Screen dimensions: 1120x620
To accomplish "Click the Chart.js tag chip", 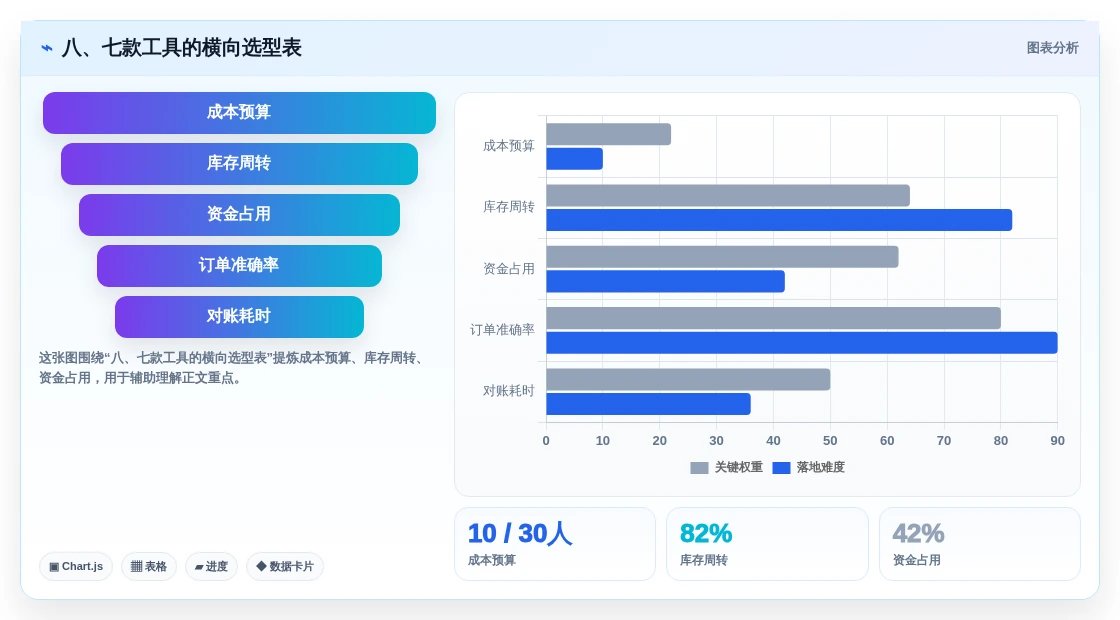I will click(x=76, y=566).
